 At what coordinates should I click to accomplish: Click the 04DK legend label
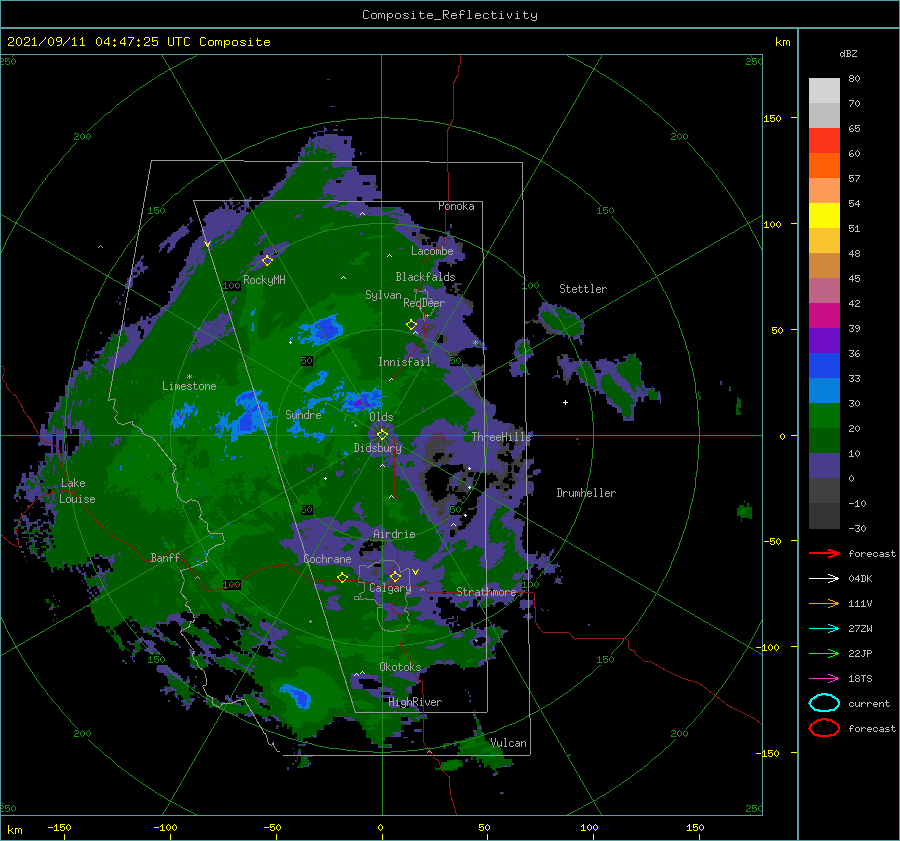point(860,579)
